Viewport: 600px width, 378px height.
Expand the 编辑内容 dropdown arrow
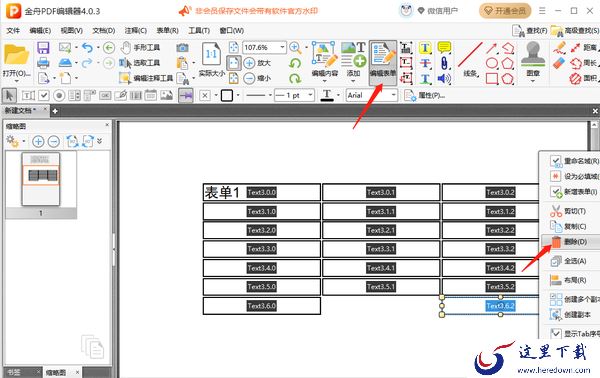point(324,81)
